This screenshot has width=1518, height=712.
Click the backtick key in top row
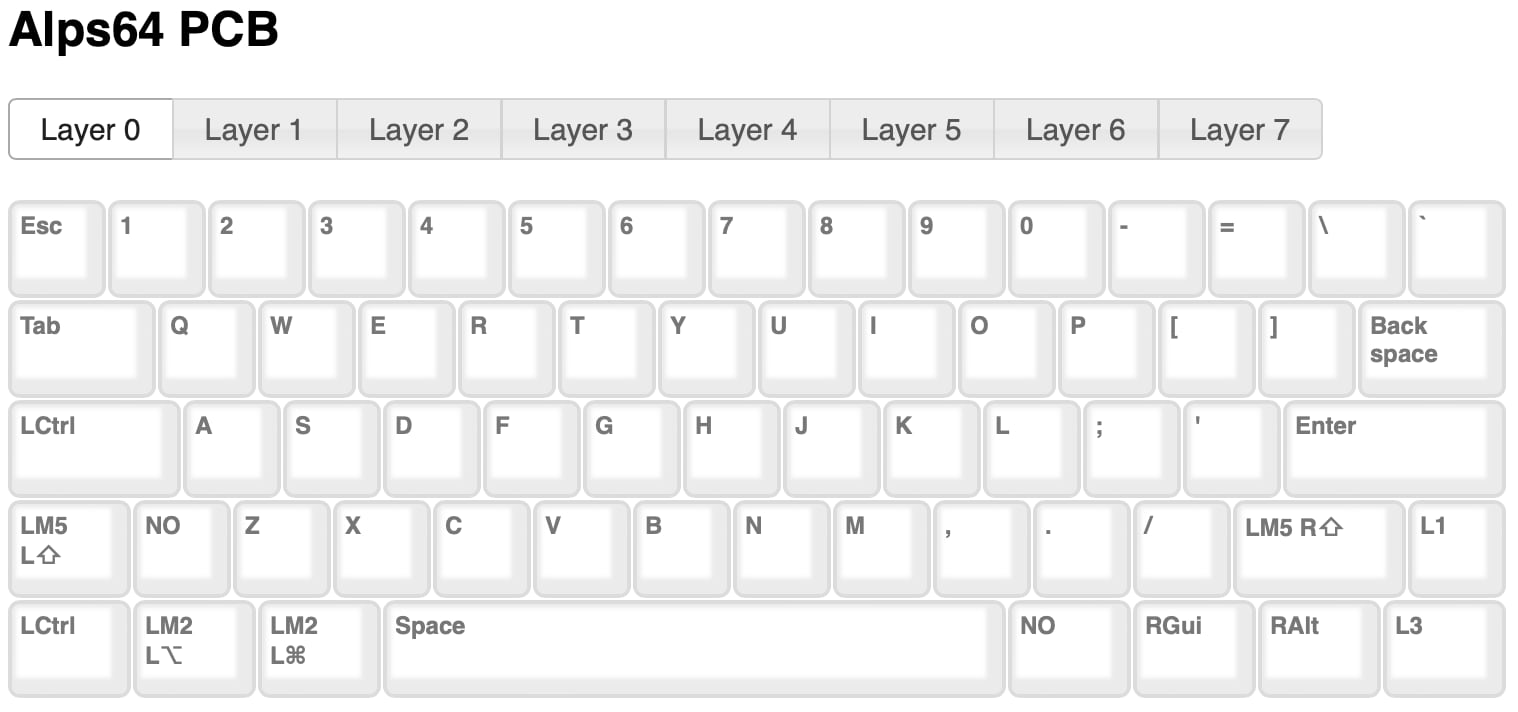coord(1456,248)
